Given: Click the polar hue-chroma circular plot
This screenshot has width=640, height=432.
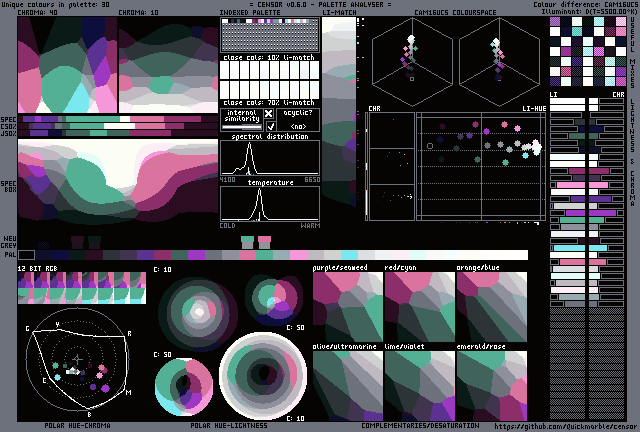Looking at the screenshot, I should pos(78,359).
